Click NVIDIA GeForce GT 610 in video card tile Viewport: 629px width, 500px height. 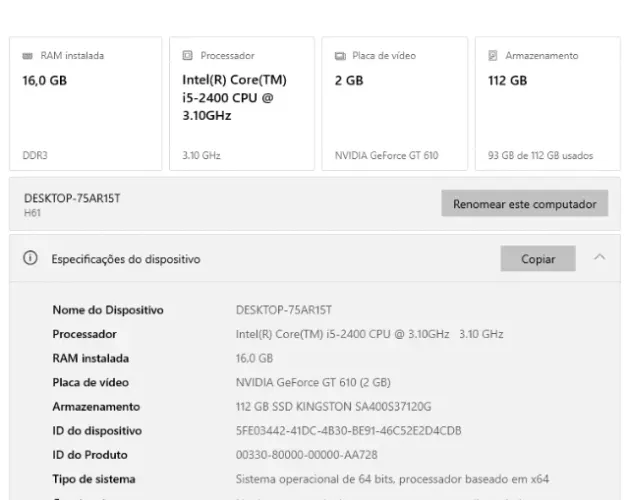[x=387, y=155]
